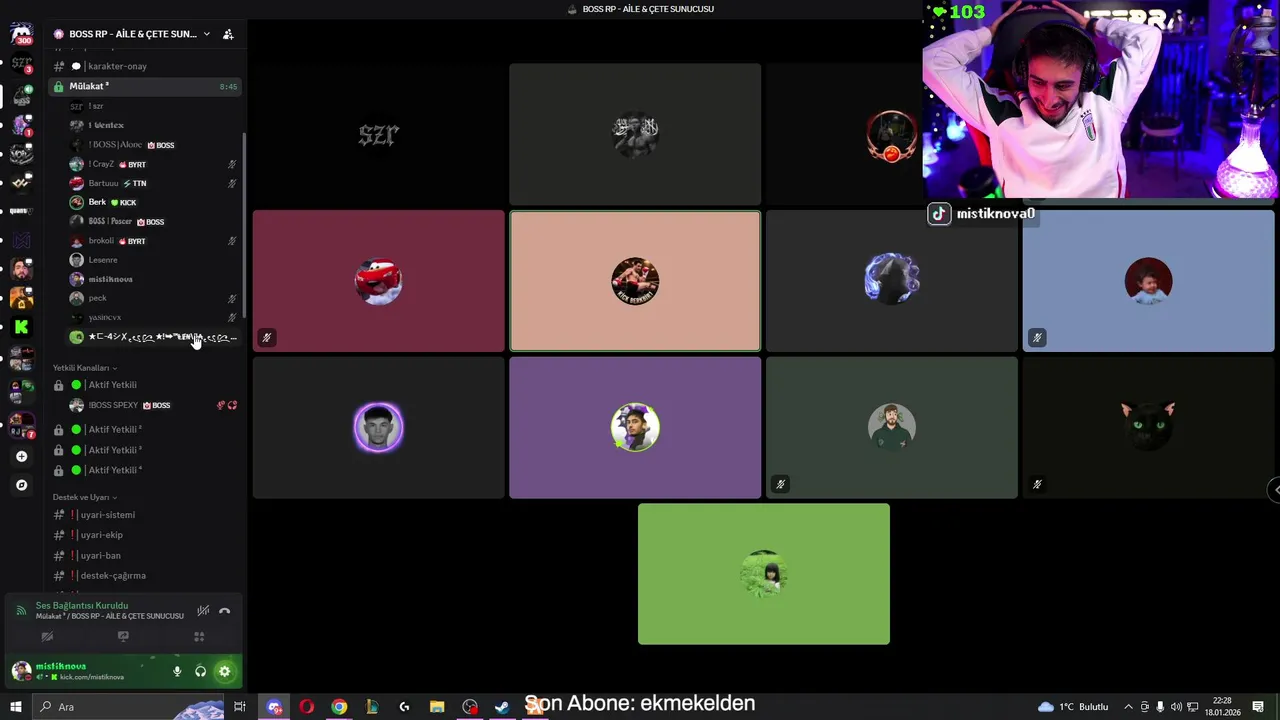This screenshot has width=1280, height=720.
Task: Select the boxer avatar speaking tile
Action: tap(635, 281)
